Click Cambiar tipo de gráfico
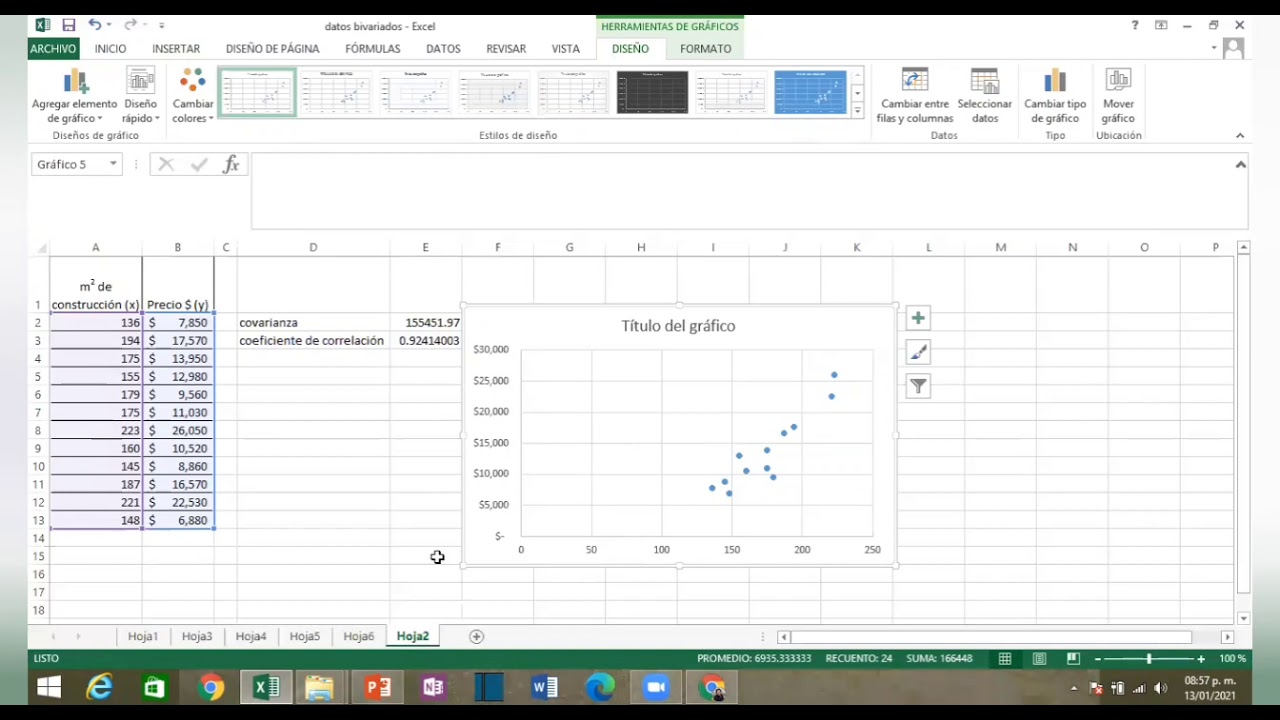The height and width of the screenshot is (720, 1280). (1055, 96)
